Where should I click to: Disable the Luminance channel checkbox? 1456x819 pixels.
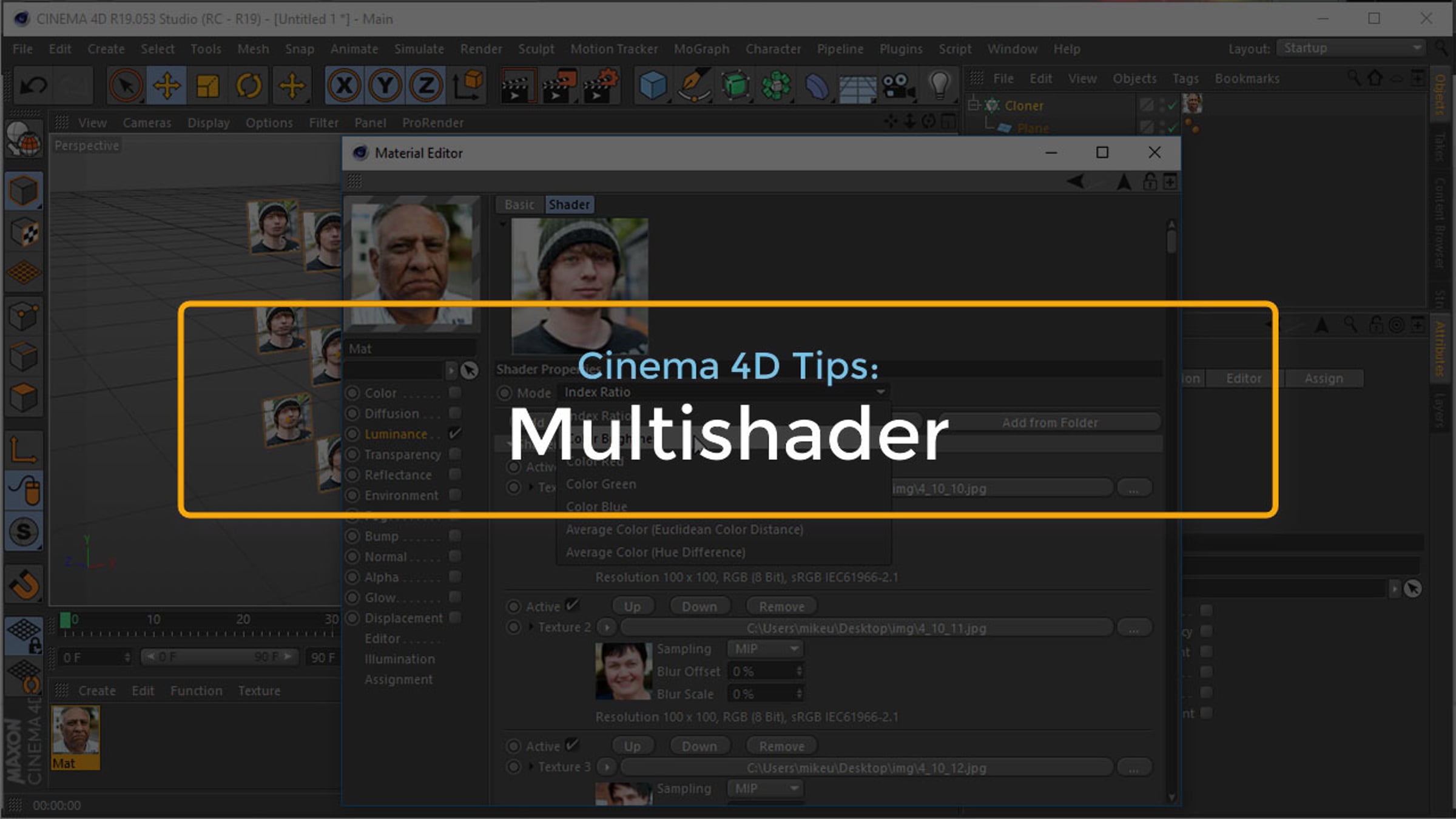click(x=455, y=433)
